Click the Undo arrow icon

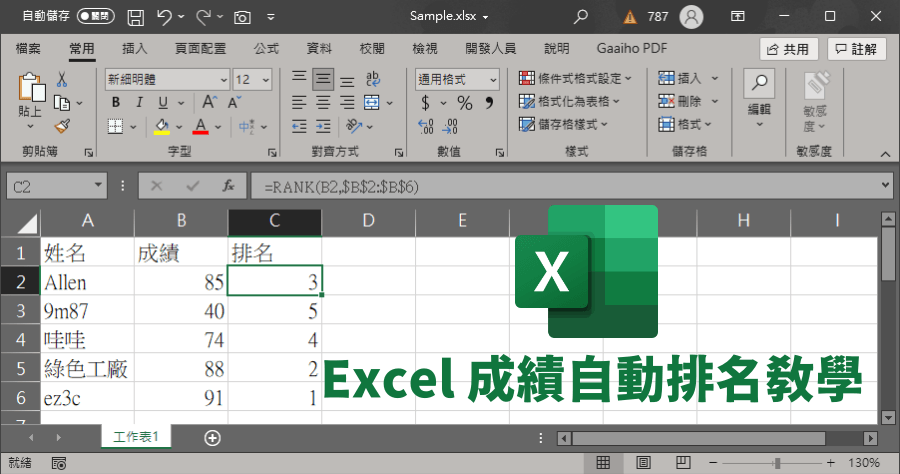164,17
